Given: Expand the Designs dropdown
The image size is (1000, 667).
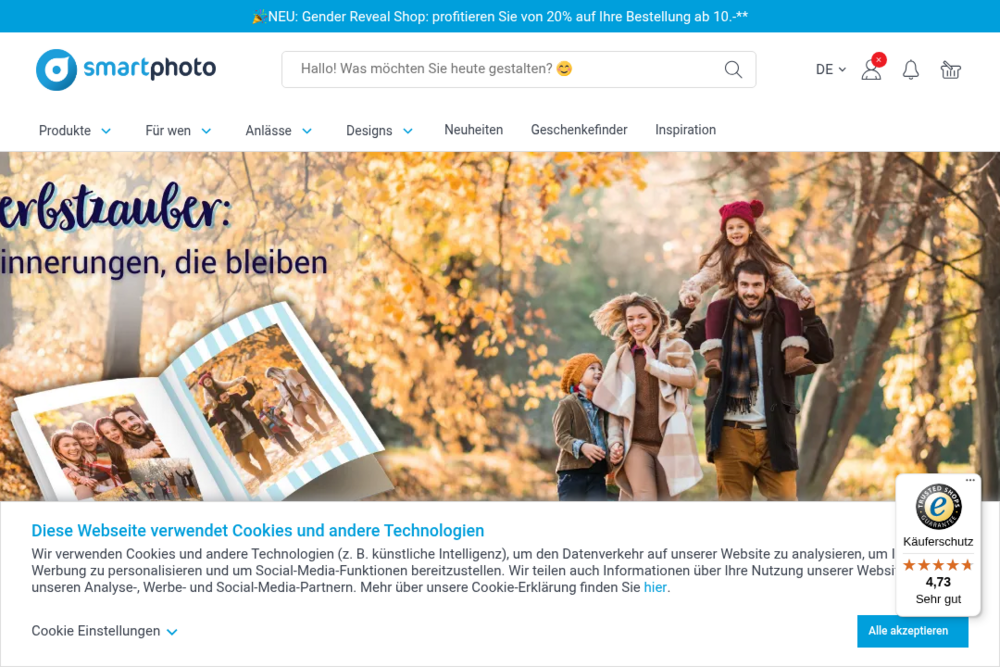Looking at the screenshot, I should tap(379, 131).
